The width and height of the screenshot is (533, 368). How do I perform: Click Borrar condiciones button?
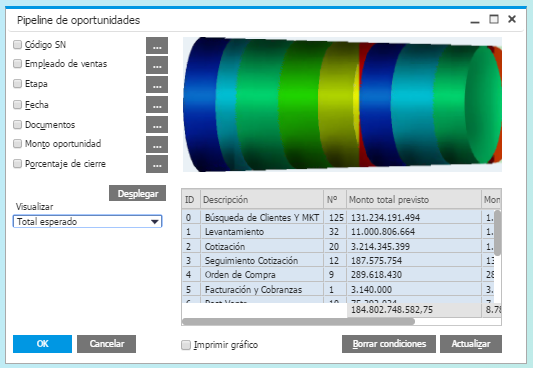(x=389, y=344)
